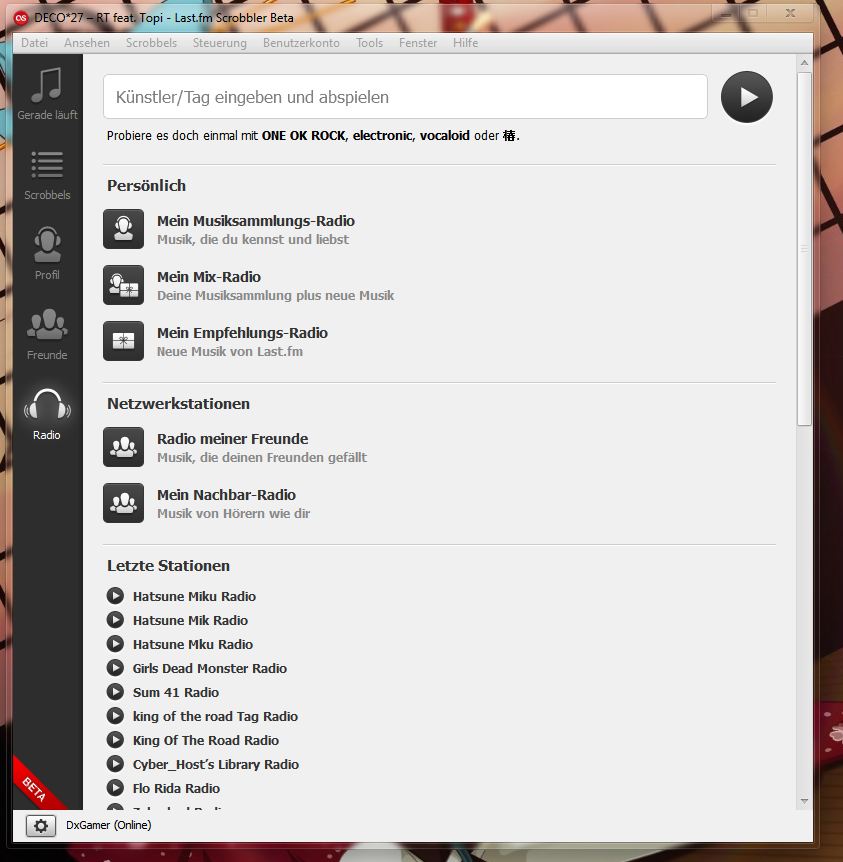Click the Mein Nachbar-Radio icon
The height and width of the screenshot is (862, 843).
(123, 503)
